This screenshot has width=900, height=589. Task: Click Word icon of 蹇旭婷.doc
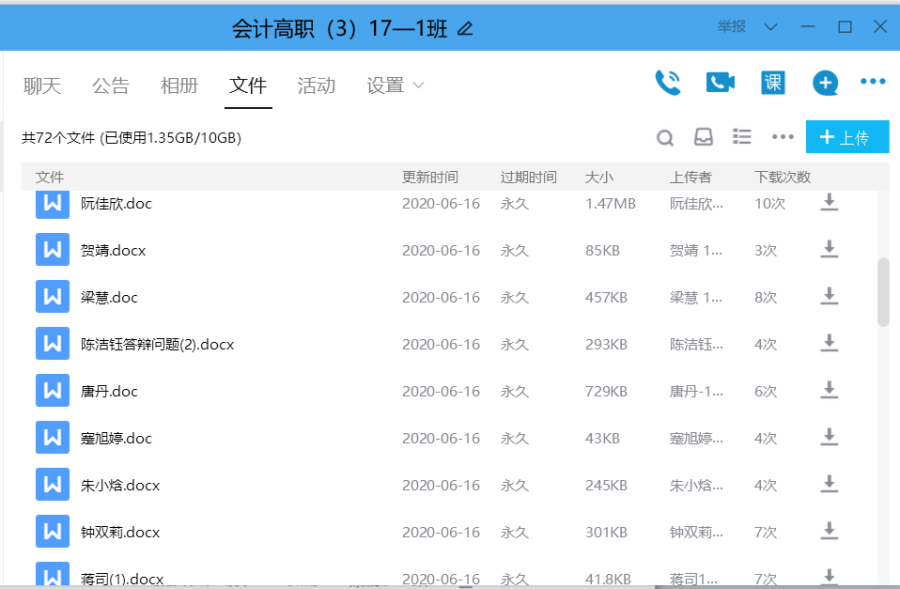coord(52,438)
